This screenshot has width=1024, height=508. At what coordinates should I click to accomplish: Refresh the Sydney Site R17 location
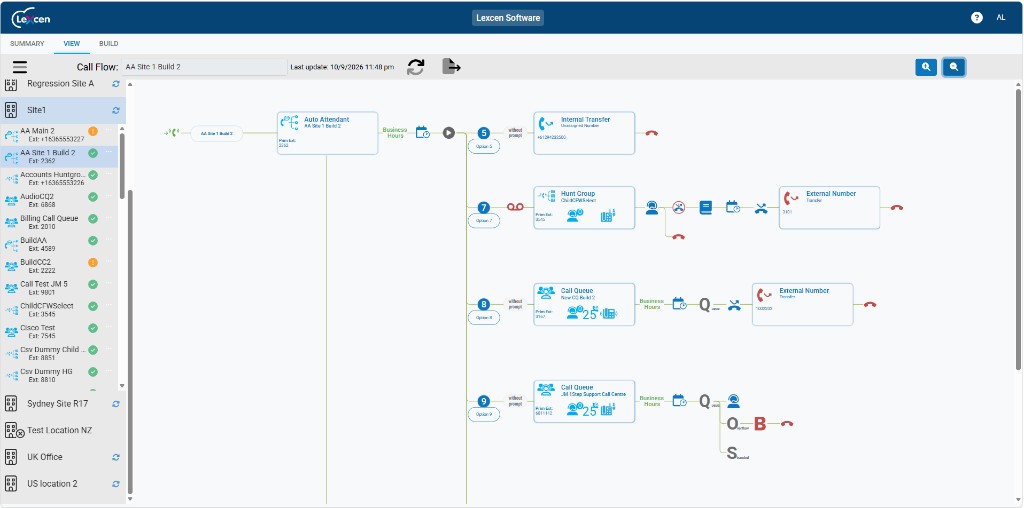(116, 404)
